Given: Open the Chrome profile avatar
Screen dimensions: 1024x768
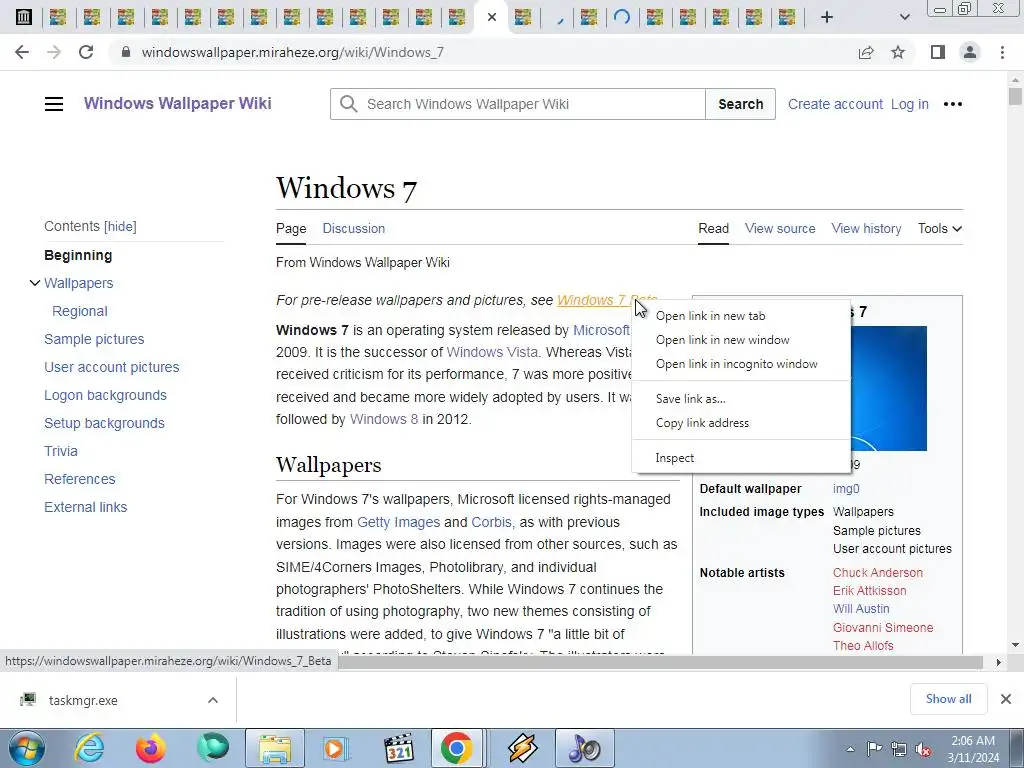Looking at the screenshot, I should [970, 52].
